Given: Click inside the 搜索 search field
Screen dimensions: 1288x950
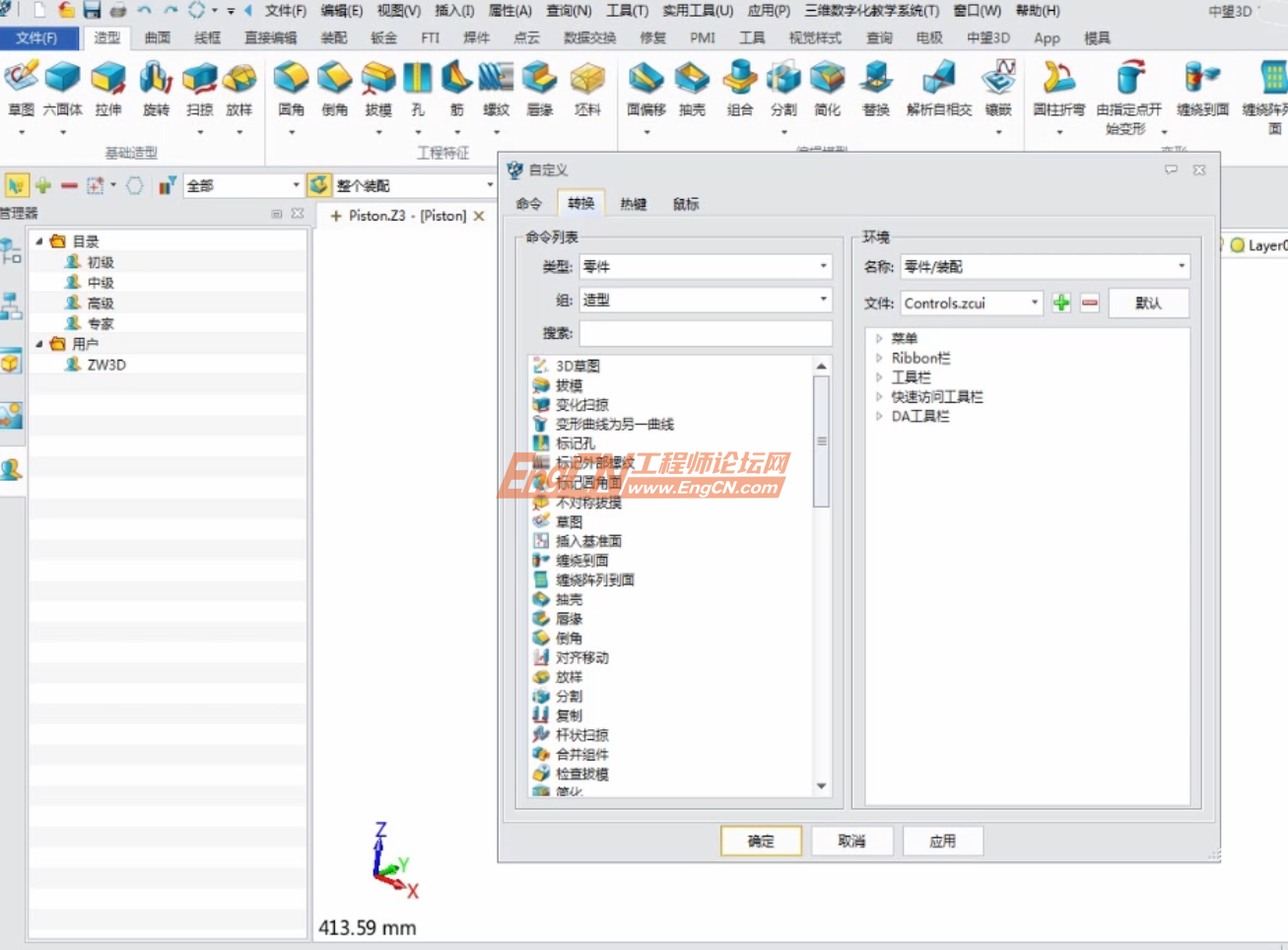Looking at the screenshot, I should pos(705,333).
